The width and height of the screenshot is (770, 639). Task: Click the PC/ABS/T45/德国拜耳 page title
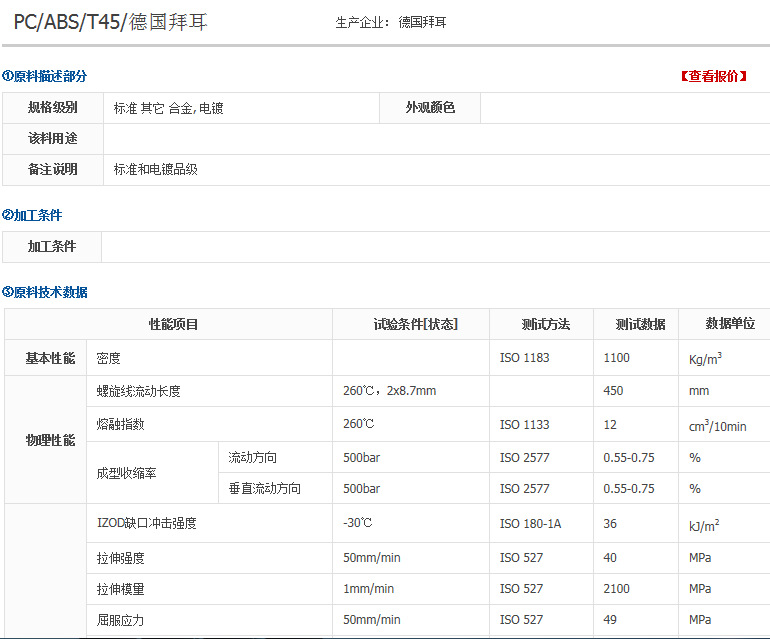point(110,22)
